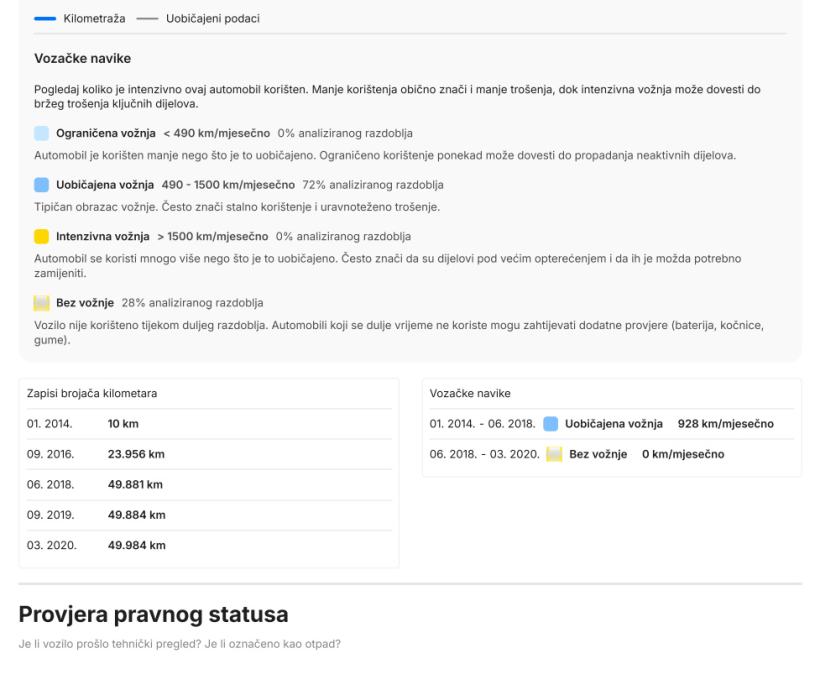Click the blue Kilometraža legend line
Screen dimensions: 820x690
tap(45, 19)
